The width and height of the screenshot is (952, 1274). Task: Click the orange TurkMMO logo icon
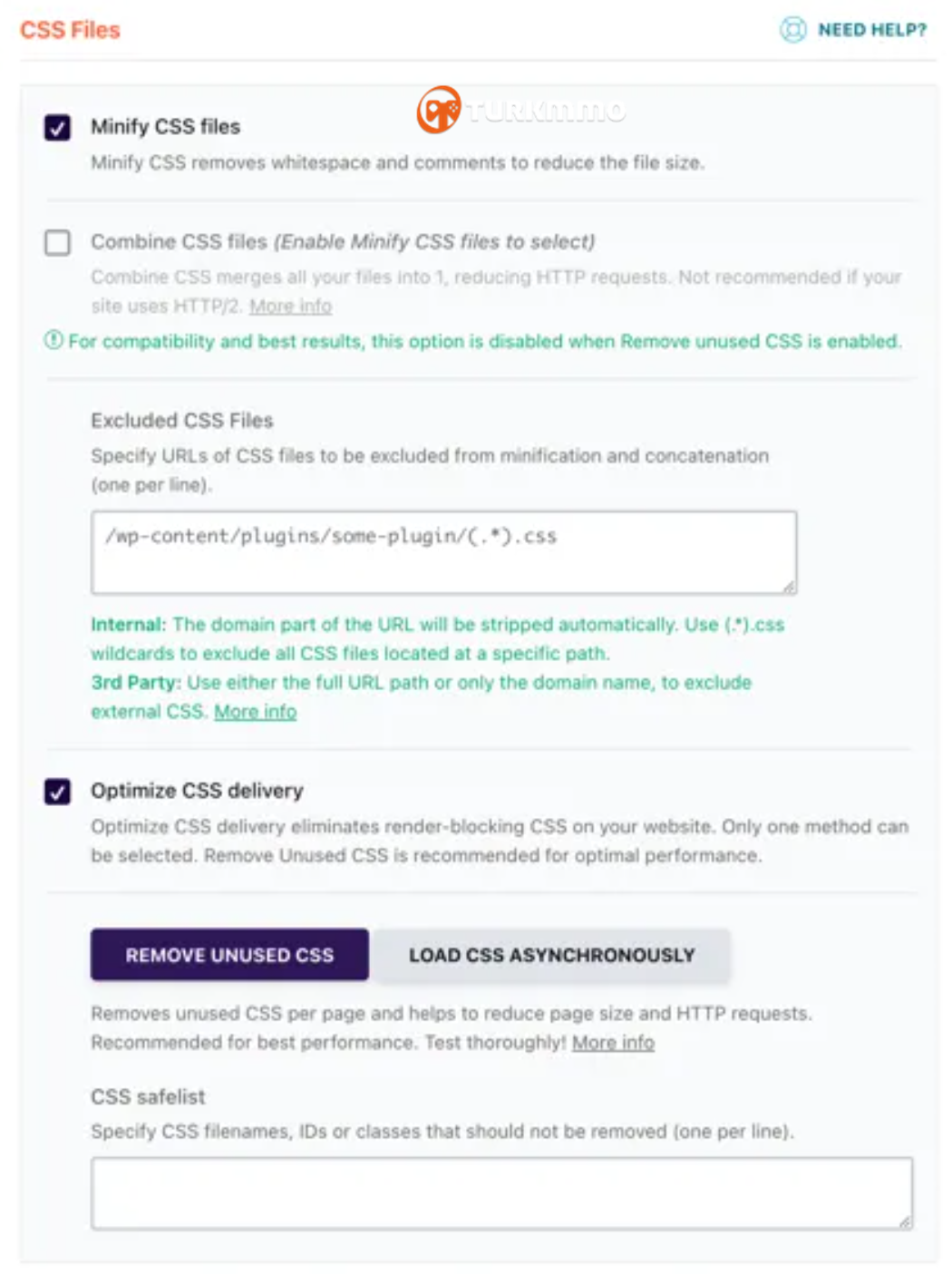coord(439,110)
